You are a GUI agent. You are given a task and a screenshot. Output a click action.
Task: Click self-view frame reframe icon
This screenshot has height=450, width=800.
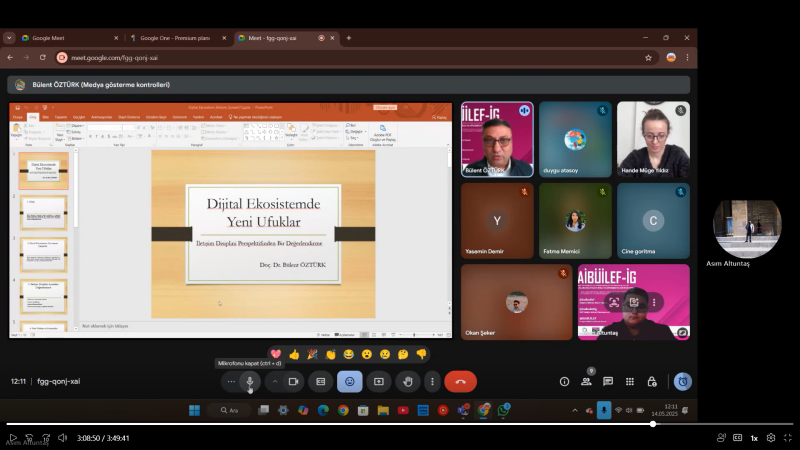[614, 302]
